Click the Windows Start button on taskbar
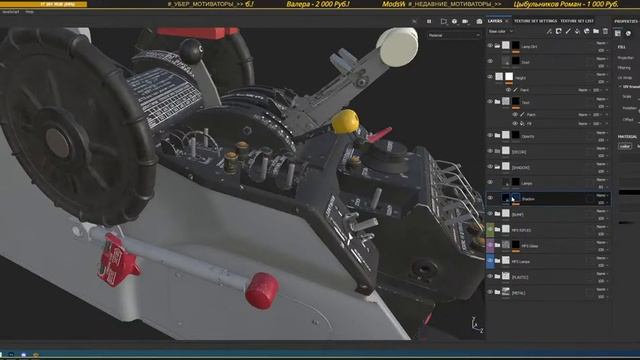The image size is (640, 360). click(1, 354)
